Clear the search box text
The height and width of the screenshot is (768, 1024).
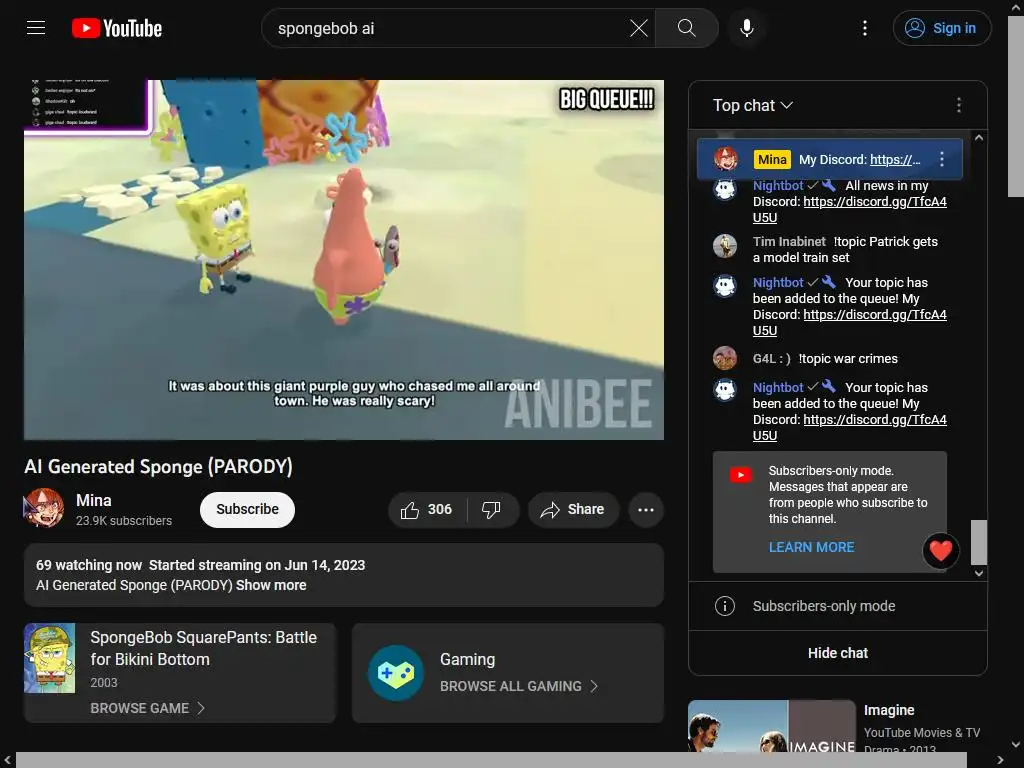[x=639, y=28]
